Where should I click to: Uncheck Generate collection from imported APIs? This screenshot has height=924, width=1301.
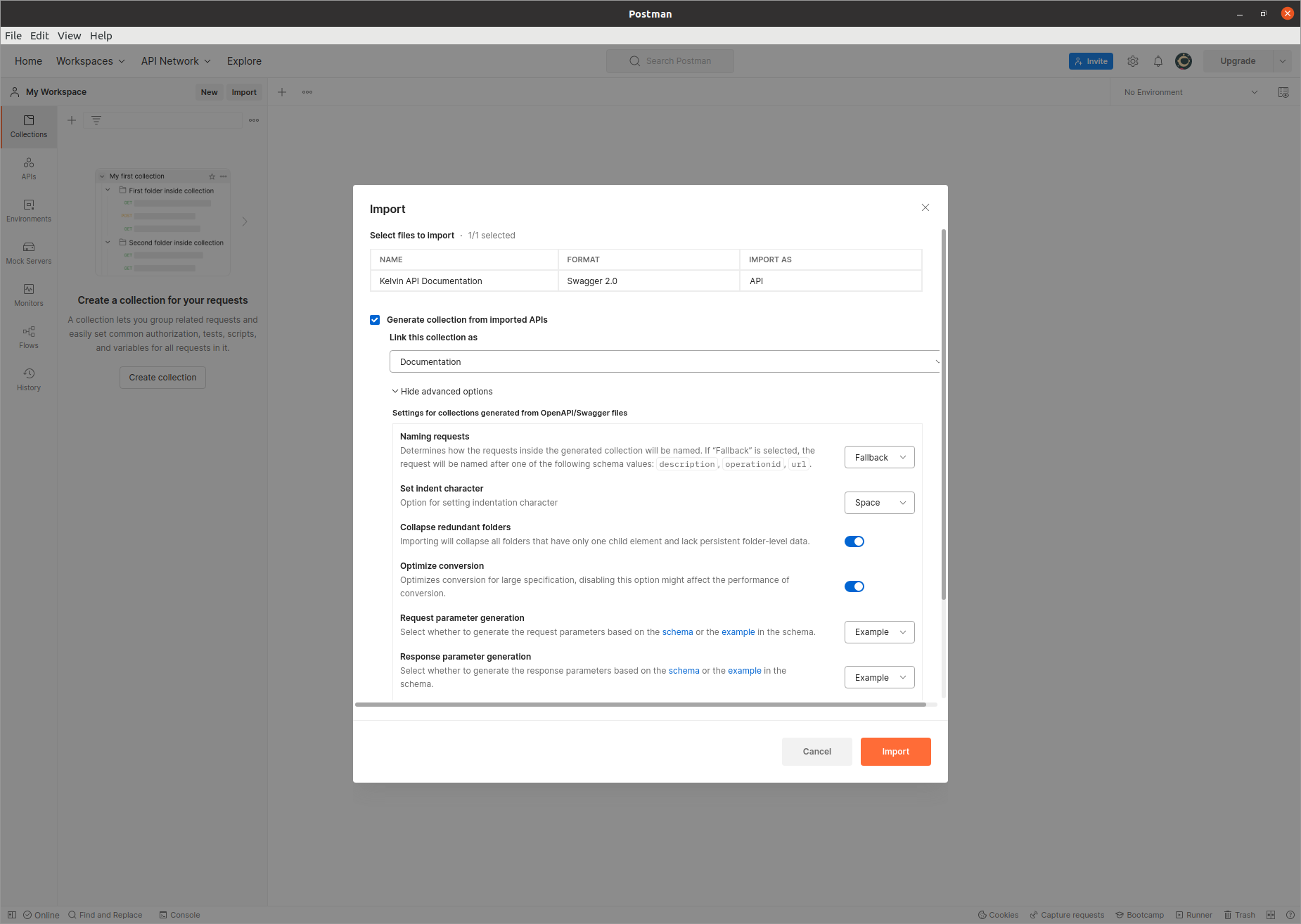point(375,319)
